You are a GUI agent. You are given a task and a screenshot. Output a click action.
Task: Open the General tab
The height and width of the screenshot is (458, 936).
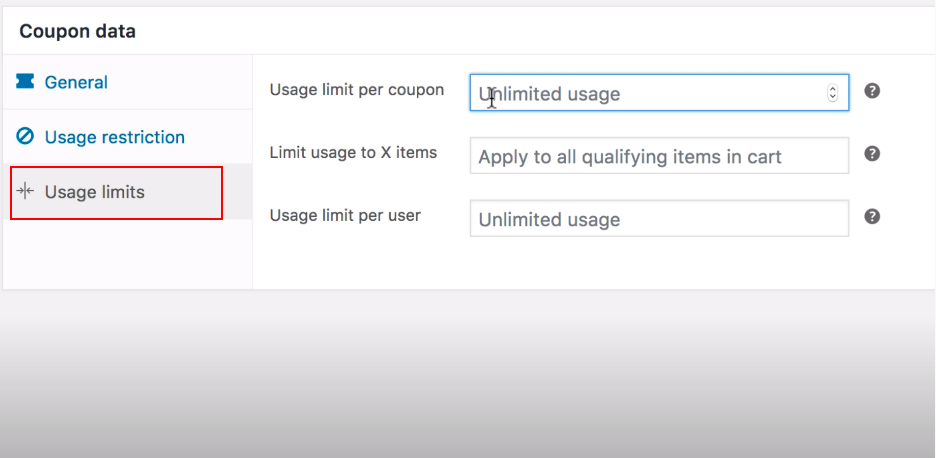[76, 82]
